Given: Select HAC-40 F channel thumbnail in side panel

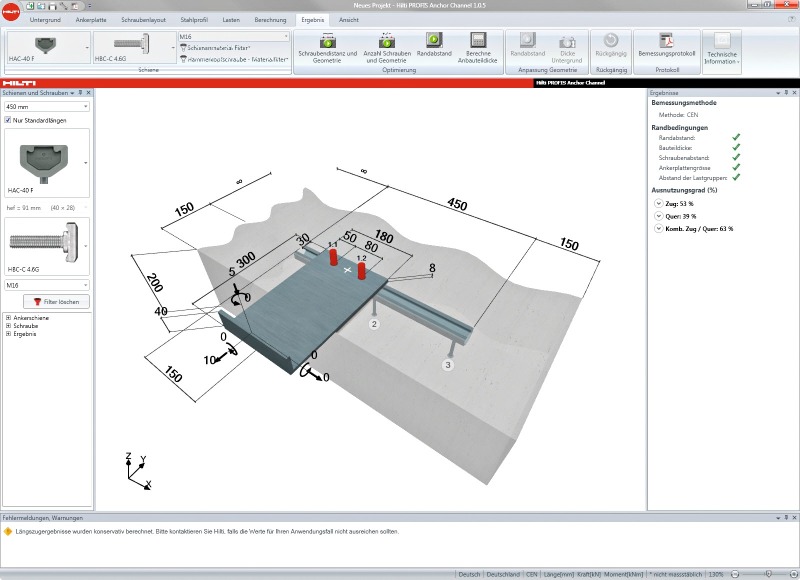Looking at the screenshot, I should 44,163.
